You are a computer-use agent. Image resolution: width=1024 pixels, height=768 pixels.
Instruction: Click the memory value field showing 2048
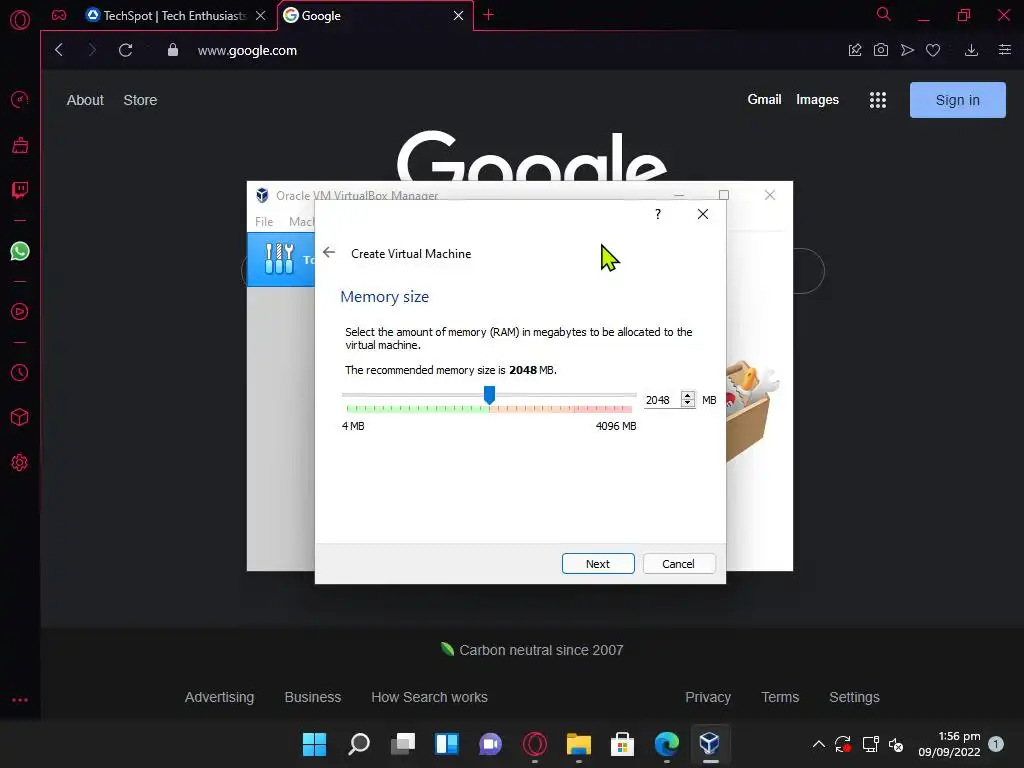click(661, 400)
